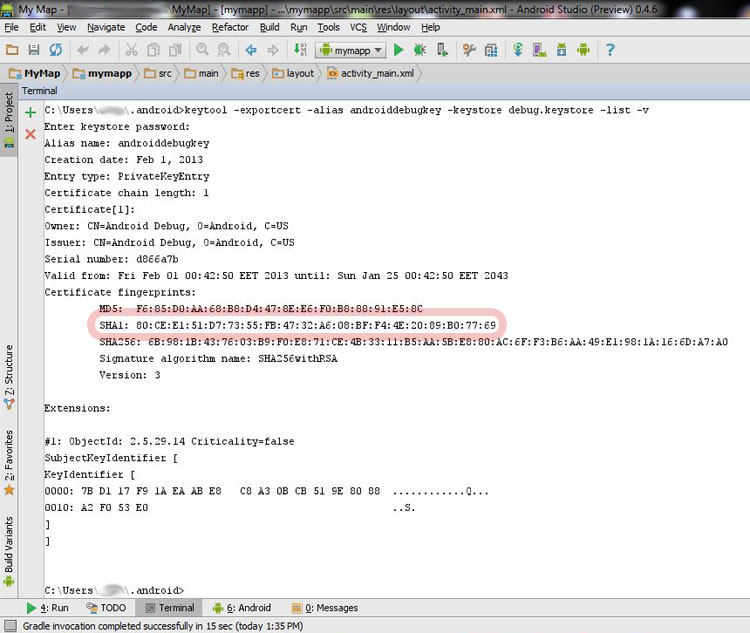This screenshot has width=750, height=633.
Task: Click the Forward navigation arrow
Action: click(273, 50)
